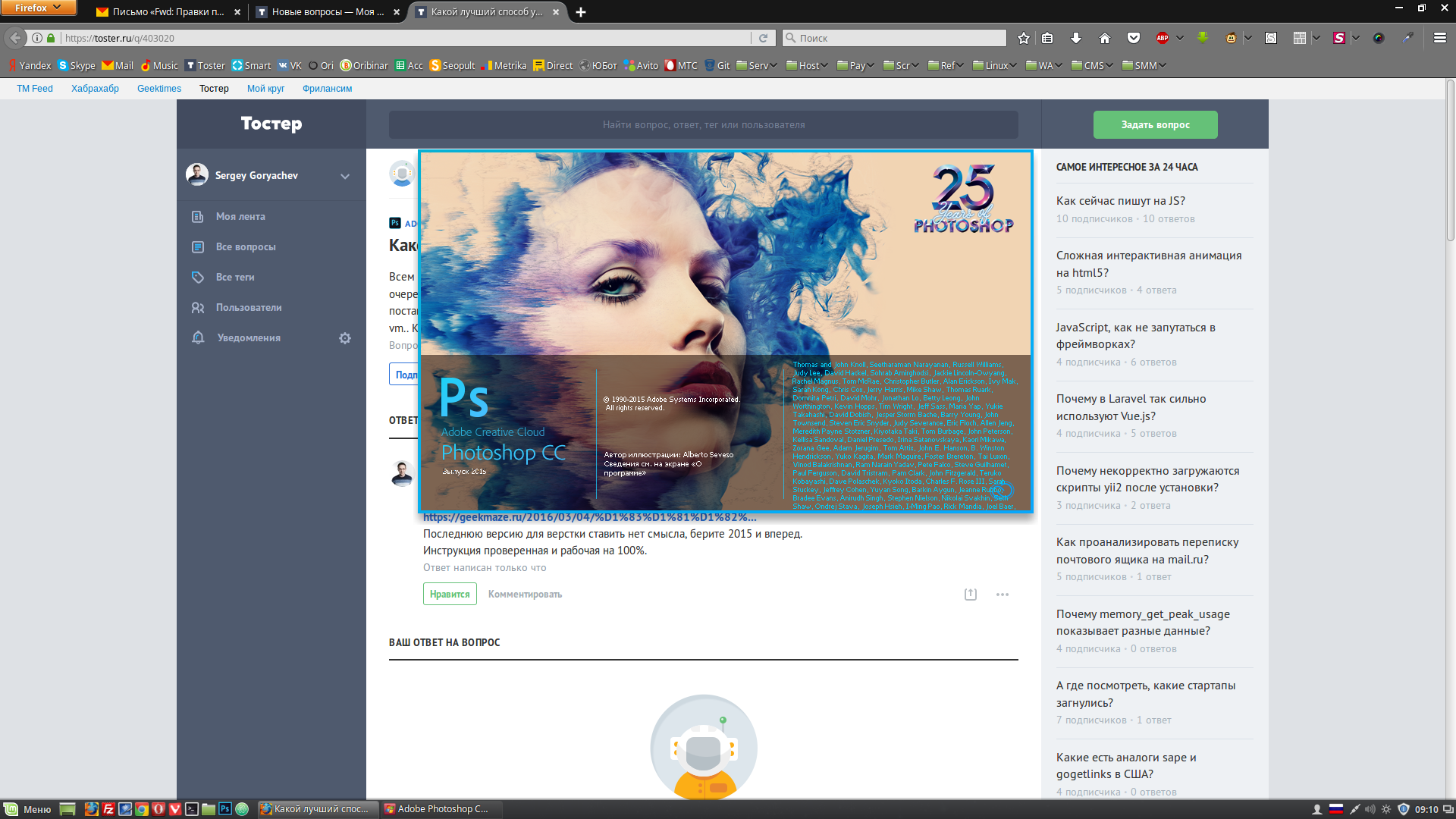
Task: Open the Firefox application menu dropdown
Action: [38, 8]
